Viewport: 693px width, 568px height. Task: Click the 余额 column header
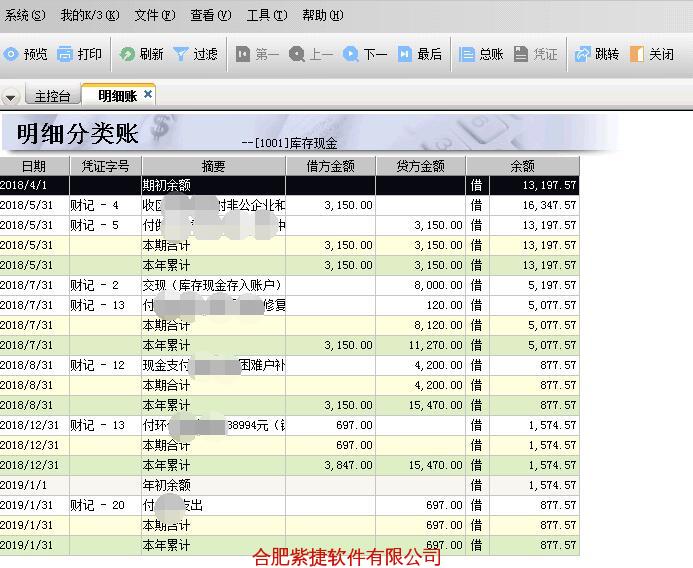coord(522,166)
